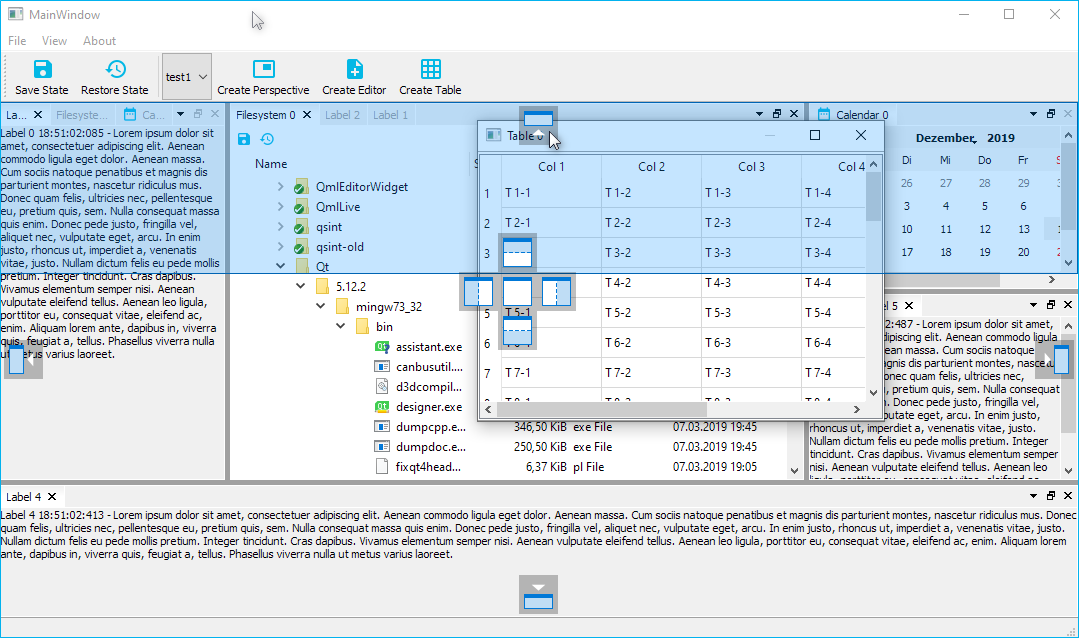The width and height of the screenshot is (1079, 638).
Task: Click the Create Table icon
Action: (430, 70)
